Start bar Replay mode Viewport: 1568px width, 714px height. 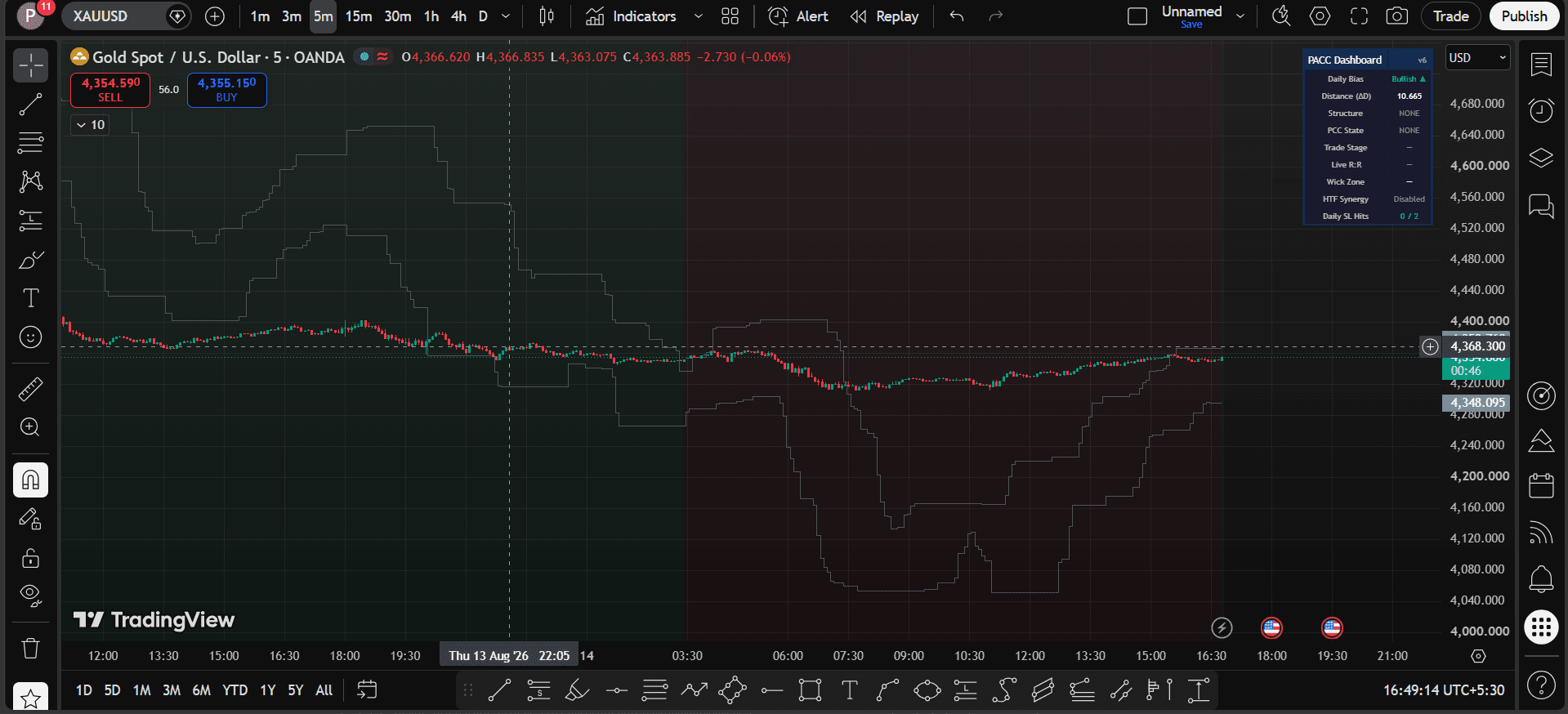884,16
